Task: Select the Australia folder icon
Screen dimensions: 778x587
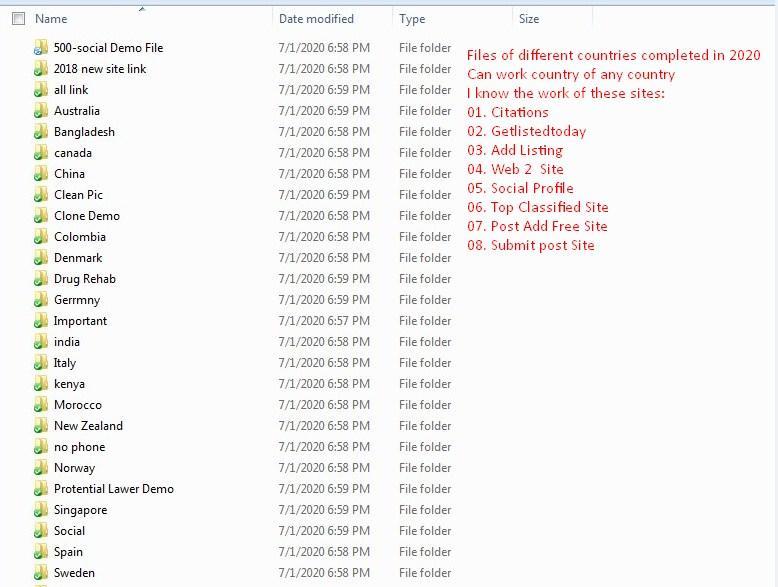Action: point(41,111)
